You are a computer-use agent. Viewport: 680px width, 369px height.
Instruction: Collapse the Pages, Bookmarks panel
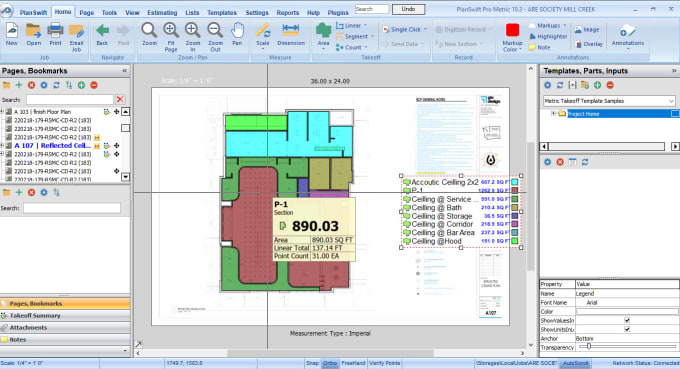(x=124, y=71)
